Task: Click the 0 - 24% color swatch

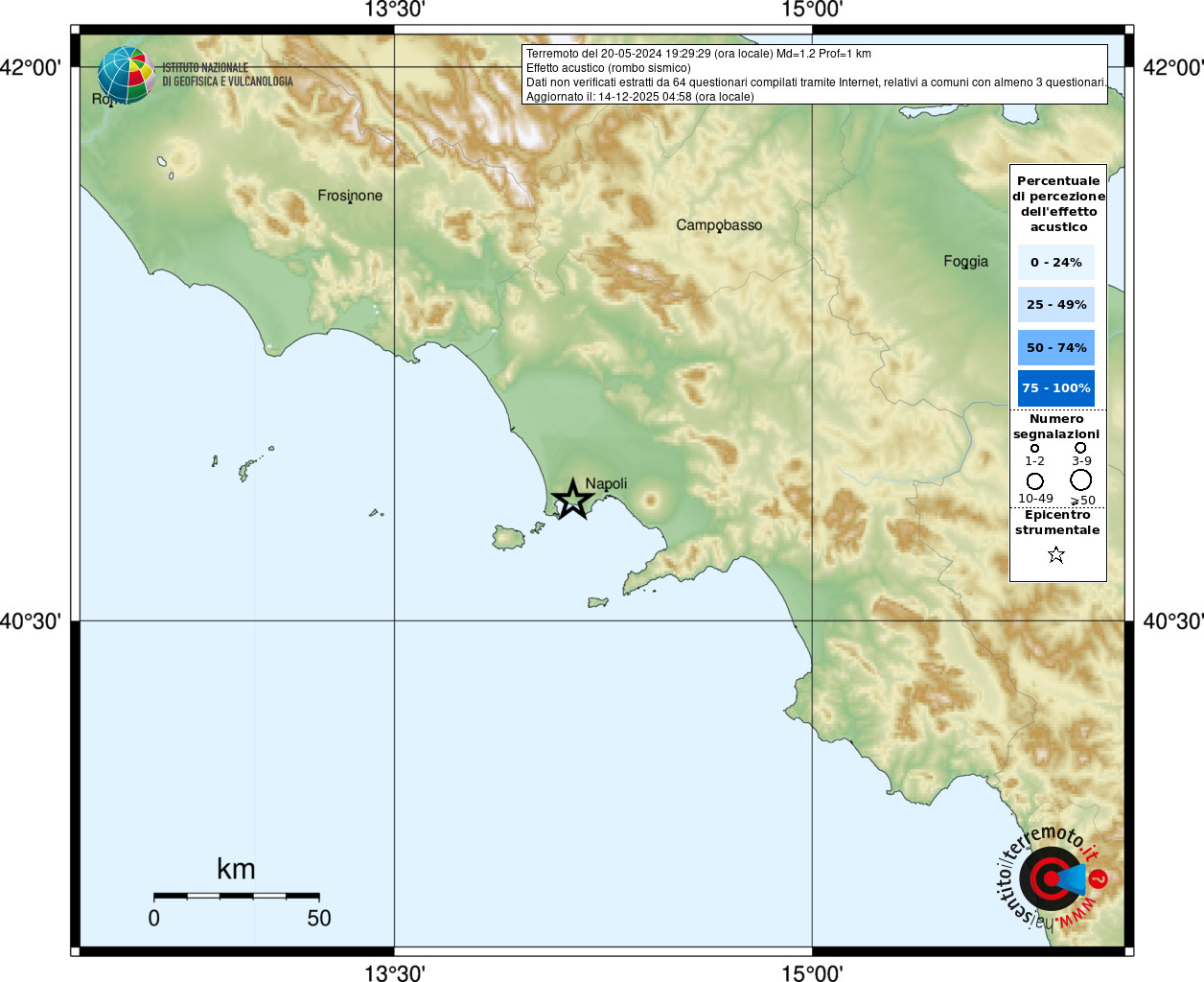Action: point(1056,262)
